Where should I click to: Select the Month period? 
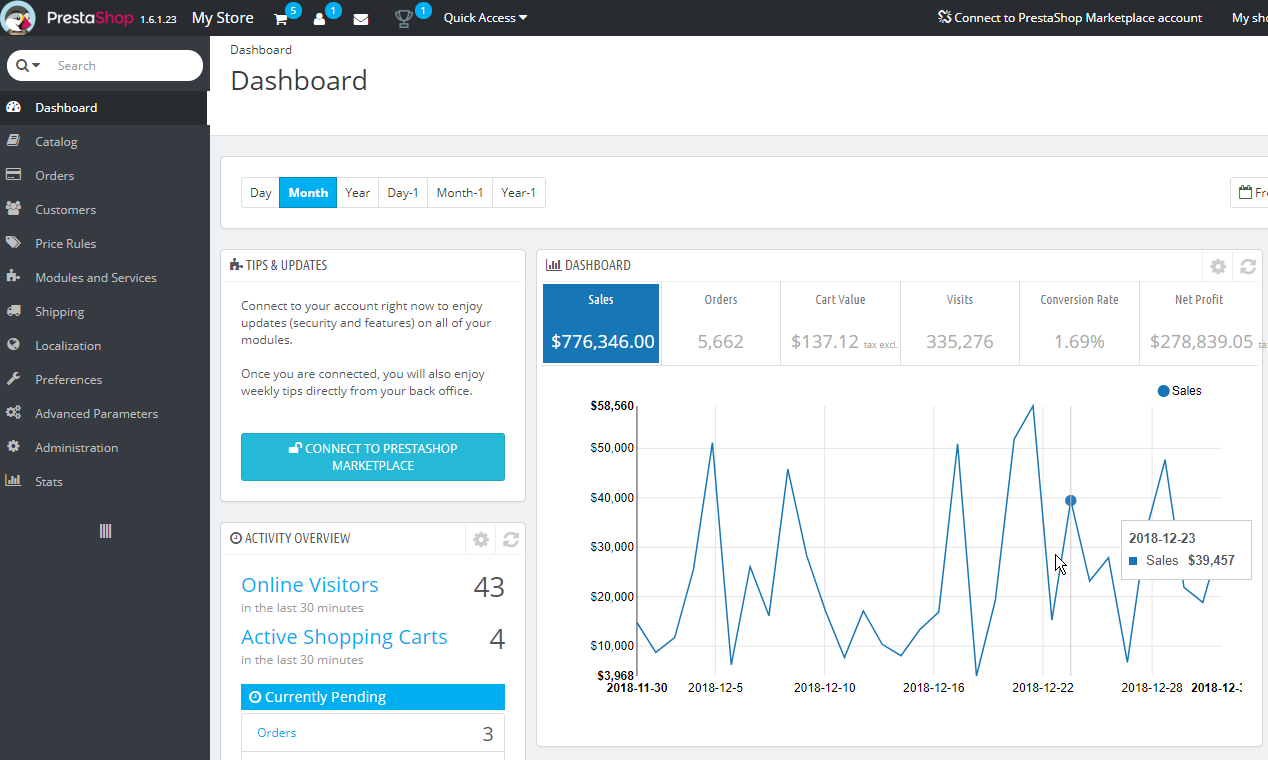point(308,193)
